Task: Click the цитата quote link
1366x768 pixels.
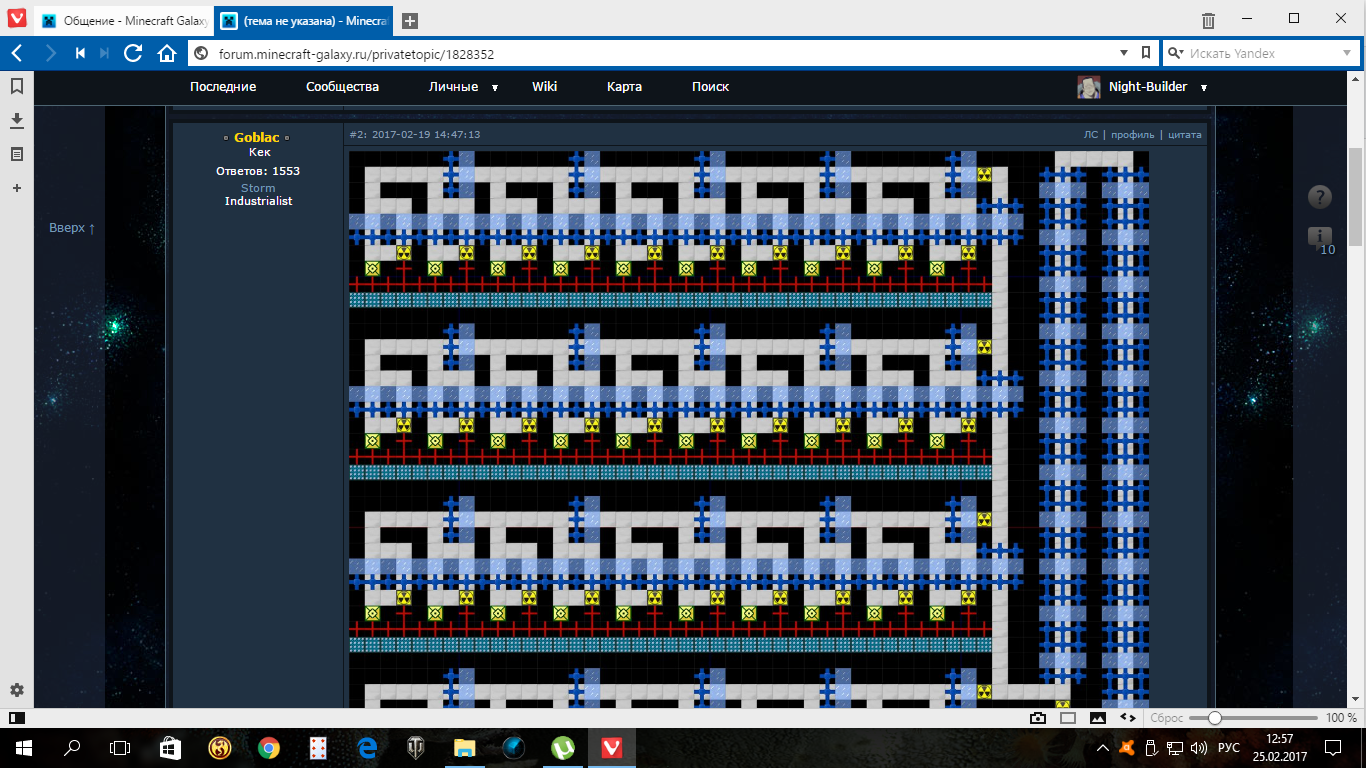Action: [x=1185, y=134]
